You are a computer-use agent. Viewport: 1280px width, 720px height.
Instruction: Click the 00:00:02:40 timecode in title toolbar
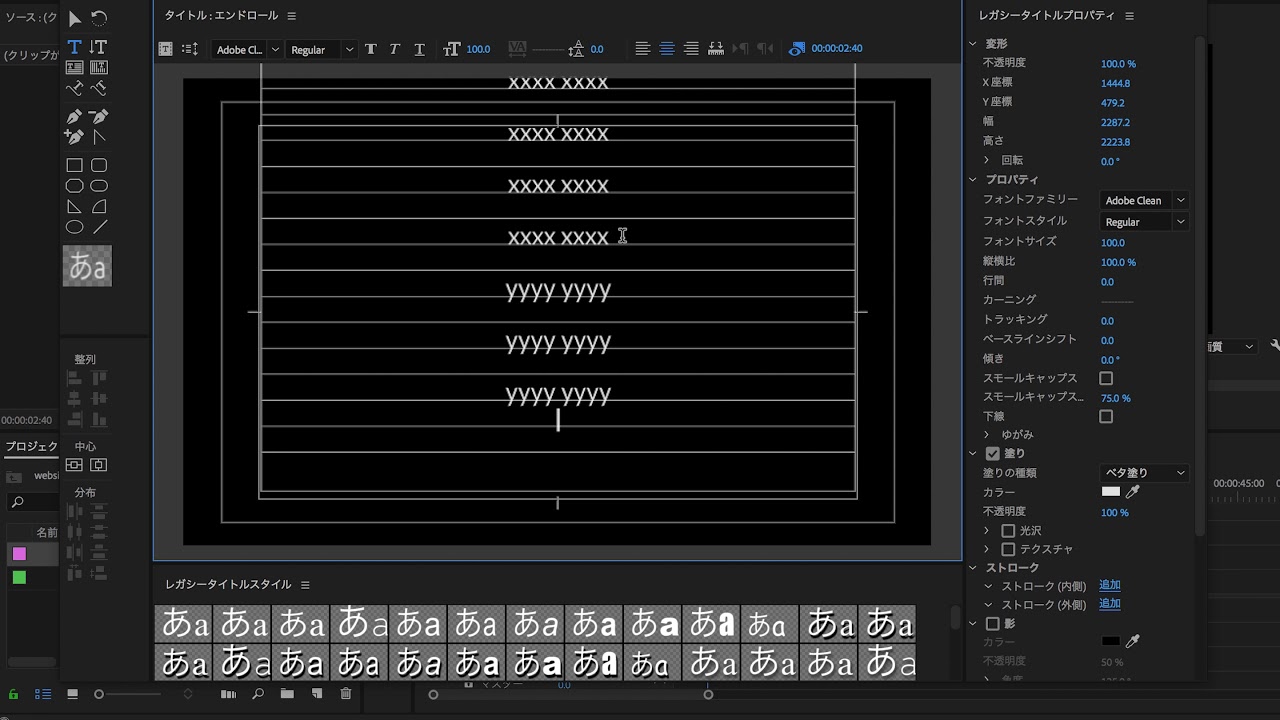point(836,49)
